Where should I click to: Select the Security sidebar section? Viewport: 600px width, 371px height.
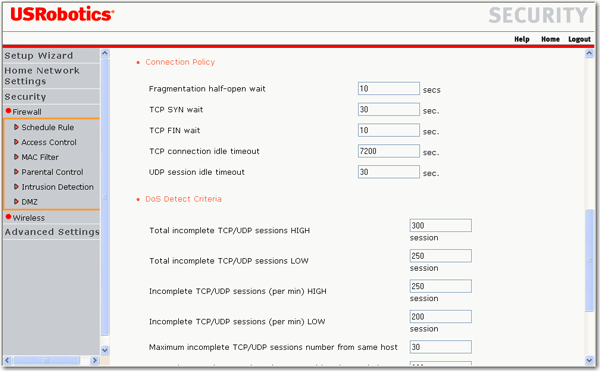click(x=25, y=97)
